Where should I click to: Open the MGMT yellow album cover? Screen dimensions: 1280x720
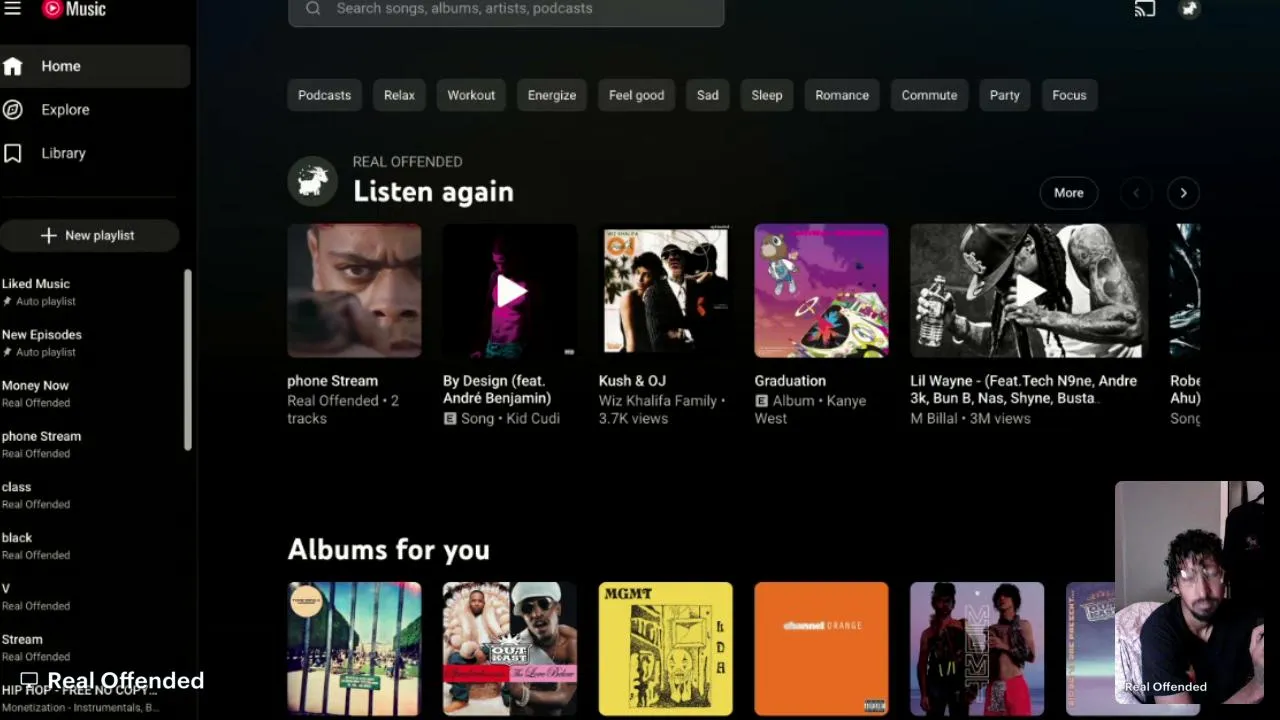pyautogui.click(x=666, y=649)
